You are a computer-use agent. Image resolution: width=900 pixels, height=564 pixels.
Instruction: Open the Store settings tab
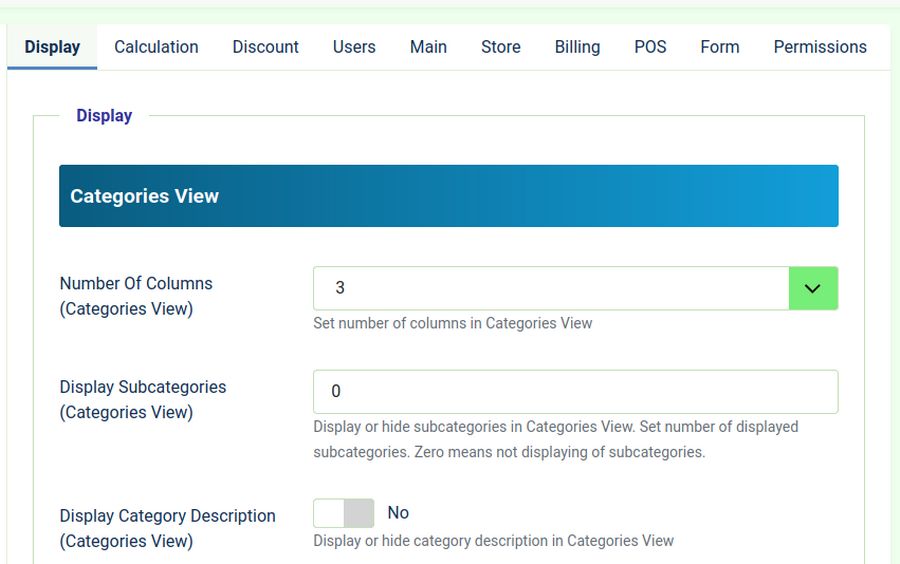(x=500, y=47)
